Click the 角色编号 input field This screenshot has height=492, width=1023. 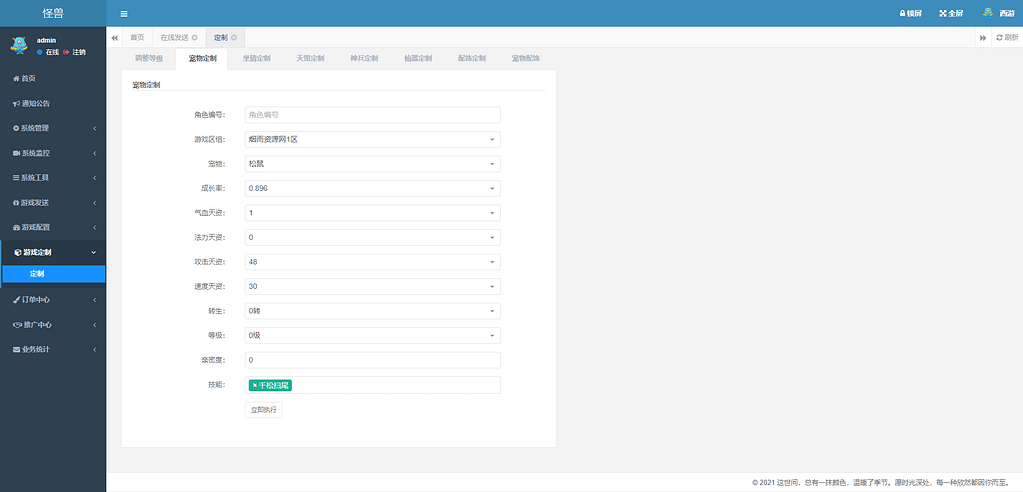[372, 115]
